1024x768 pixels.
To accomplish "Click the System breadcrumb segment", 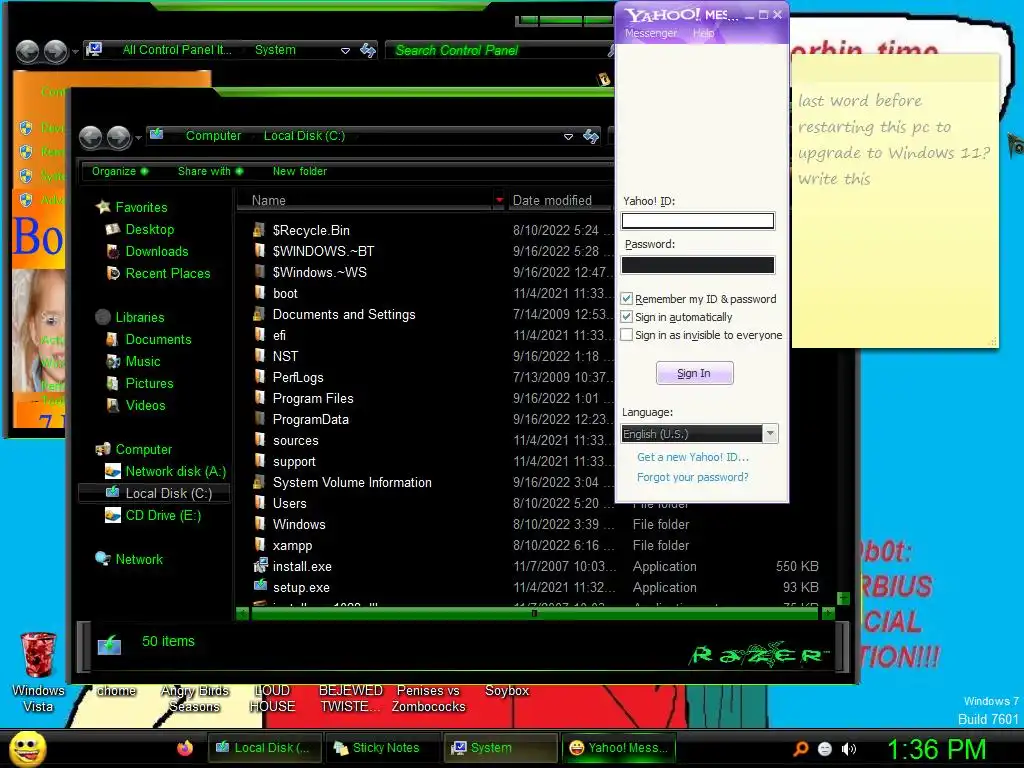I will tap(275, 50).
